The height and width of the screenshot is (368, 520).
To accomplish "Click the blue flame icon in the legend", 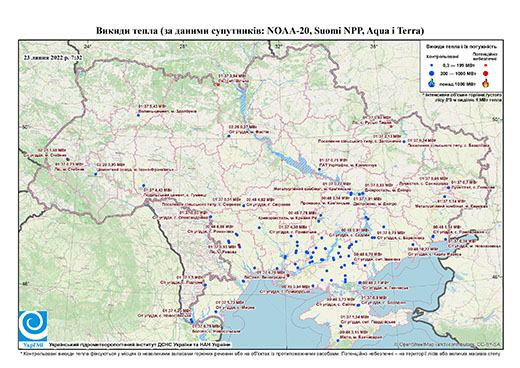I will coord(432,83).
